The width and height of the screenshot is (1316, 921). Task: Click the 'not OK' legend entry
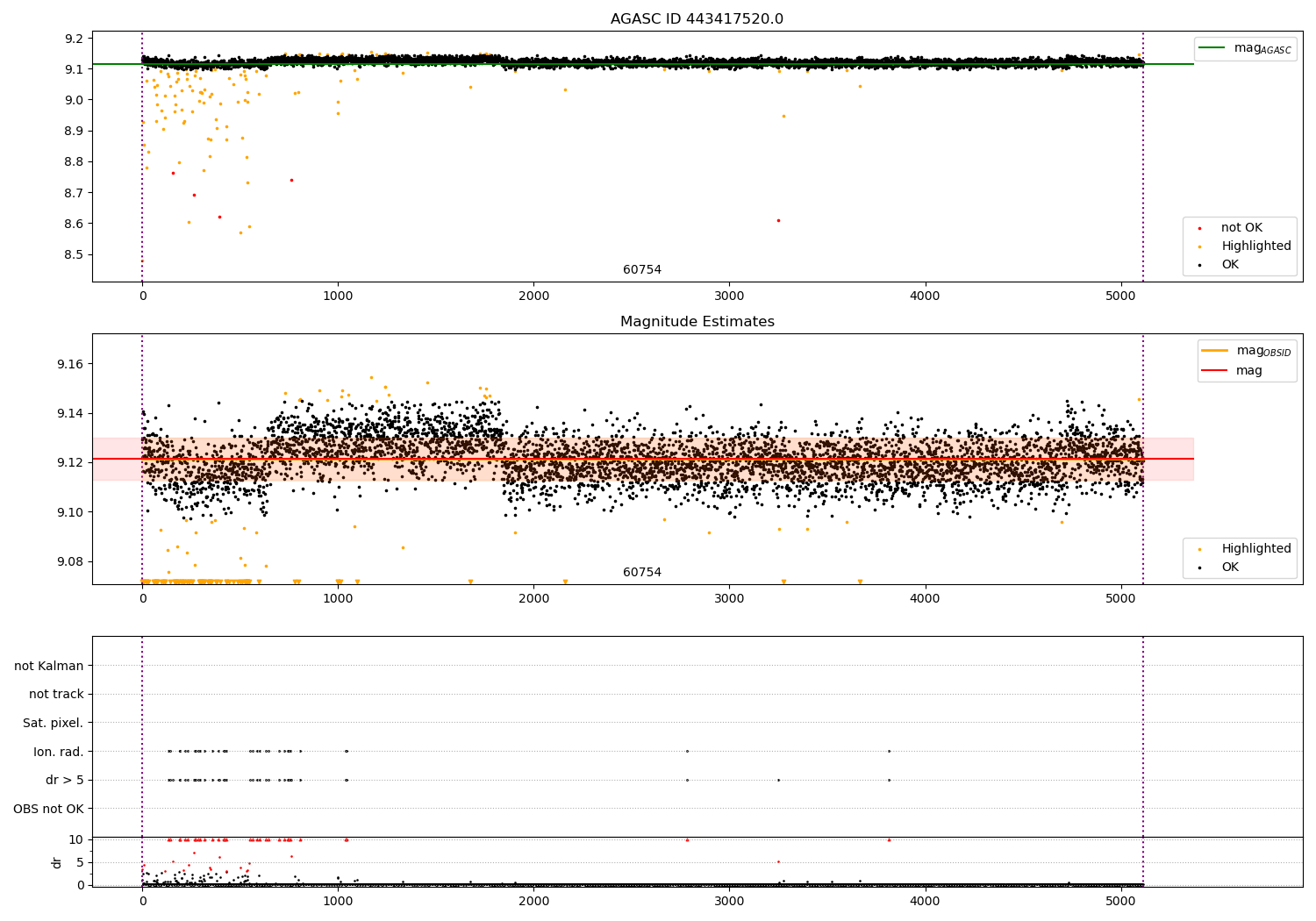tap(1241, 228)
